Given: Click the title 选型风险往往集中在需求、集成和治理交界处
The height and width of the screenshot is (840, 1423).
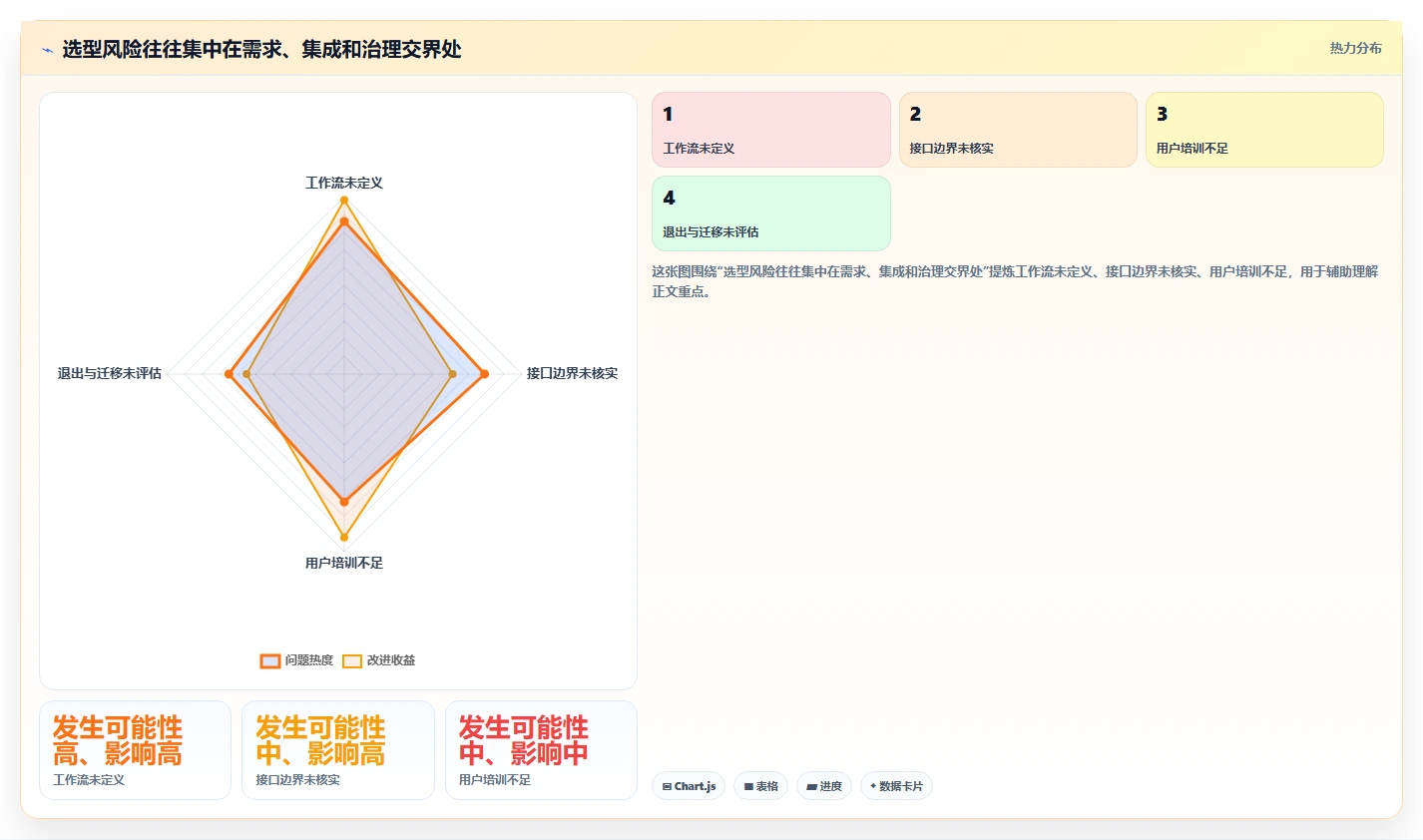Looking at the screenshot, I should pos(261,49).
